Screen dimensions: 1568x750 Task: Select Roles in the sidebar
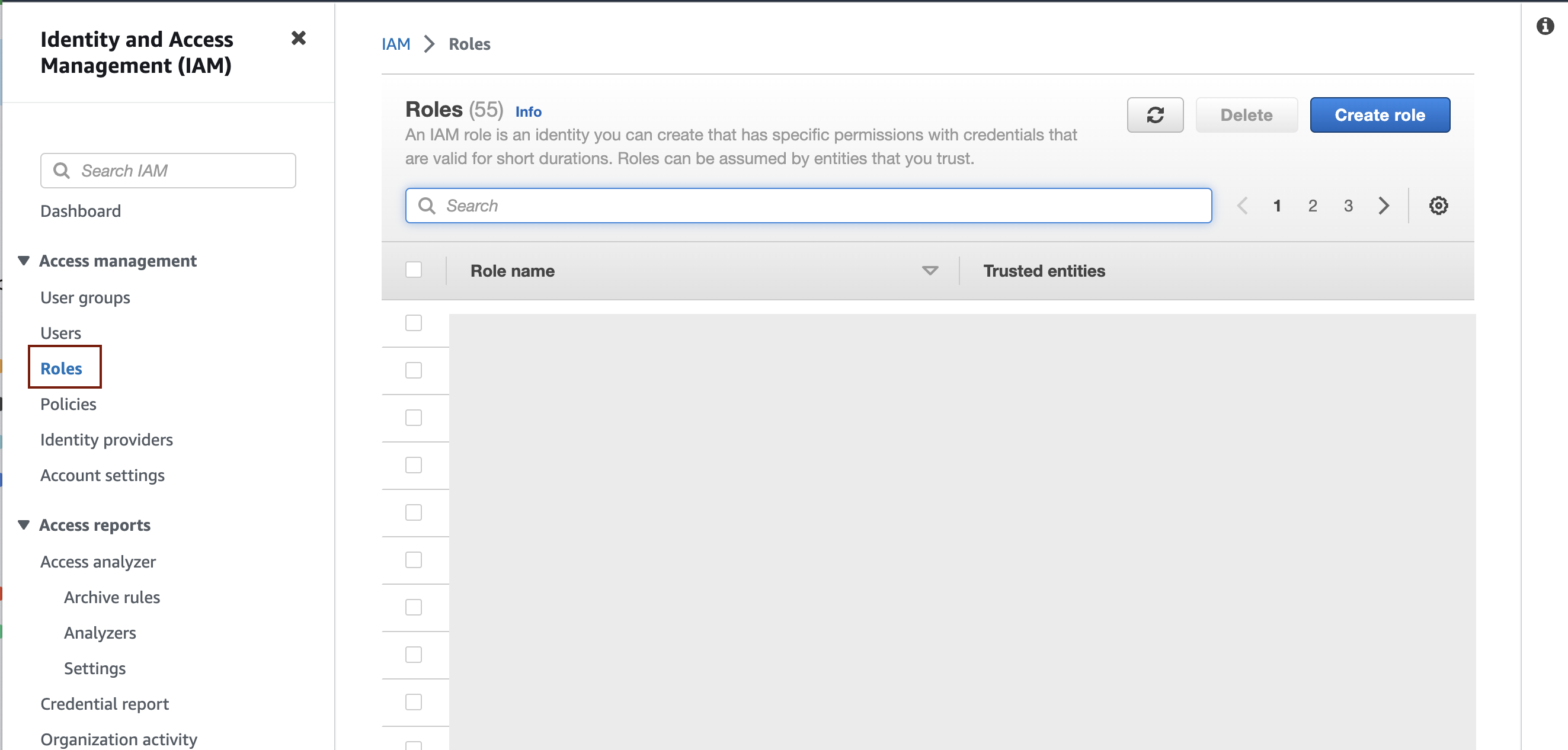[x=61, y=368]
